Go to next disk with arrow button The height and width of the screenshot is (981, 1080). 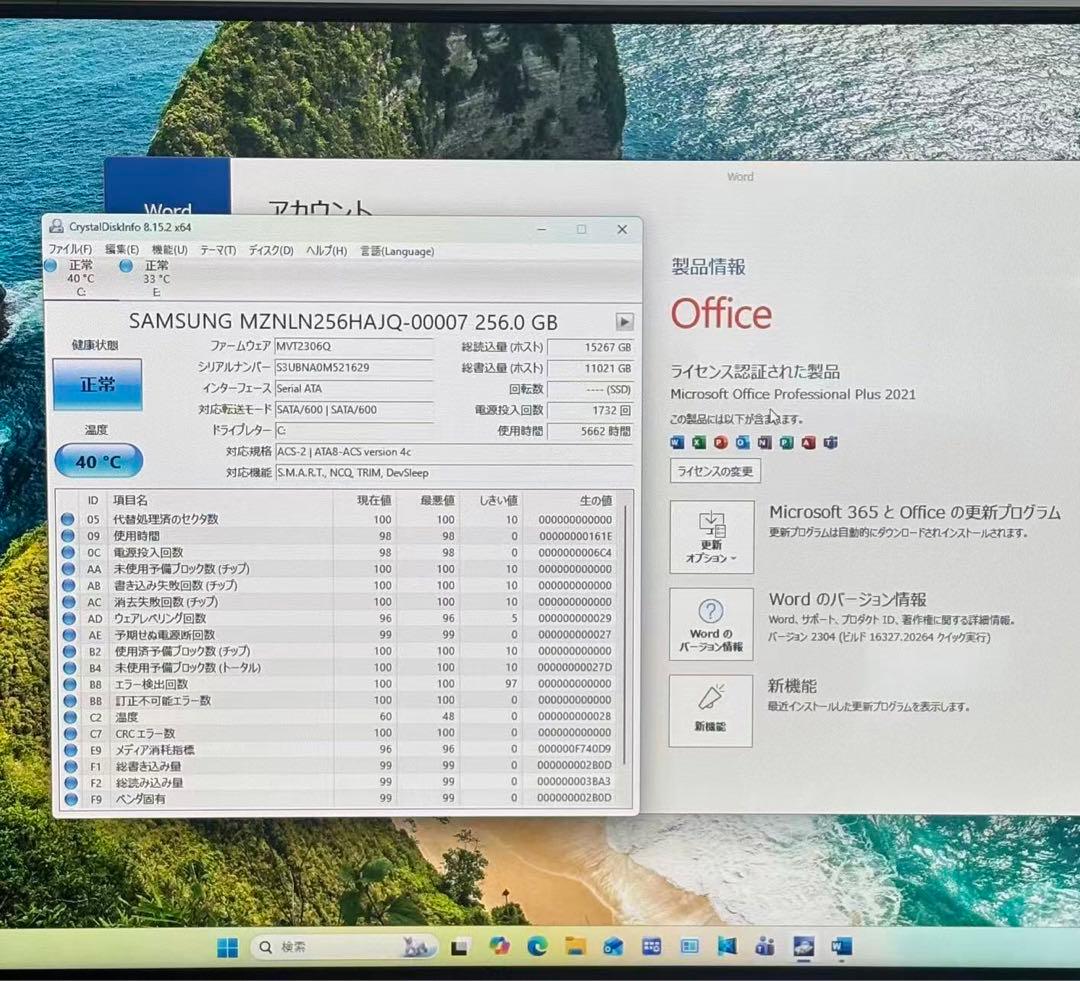624,322
